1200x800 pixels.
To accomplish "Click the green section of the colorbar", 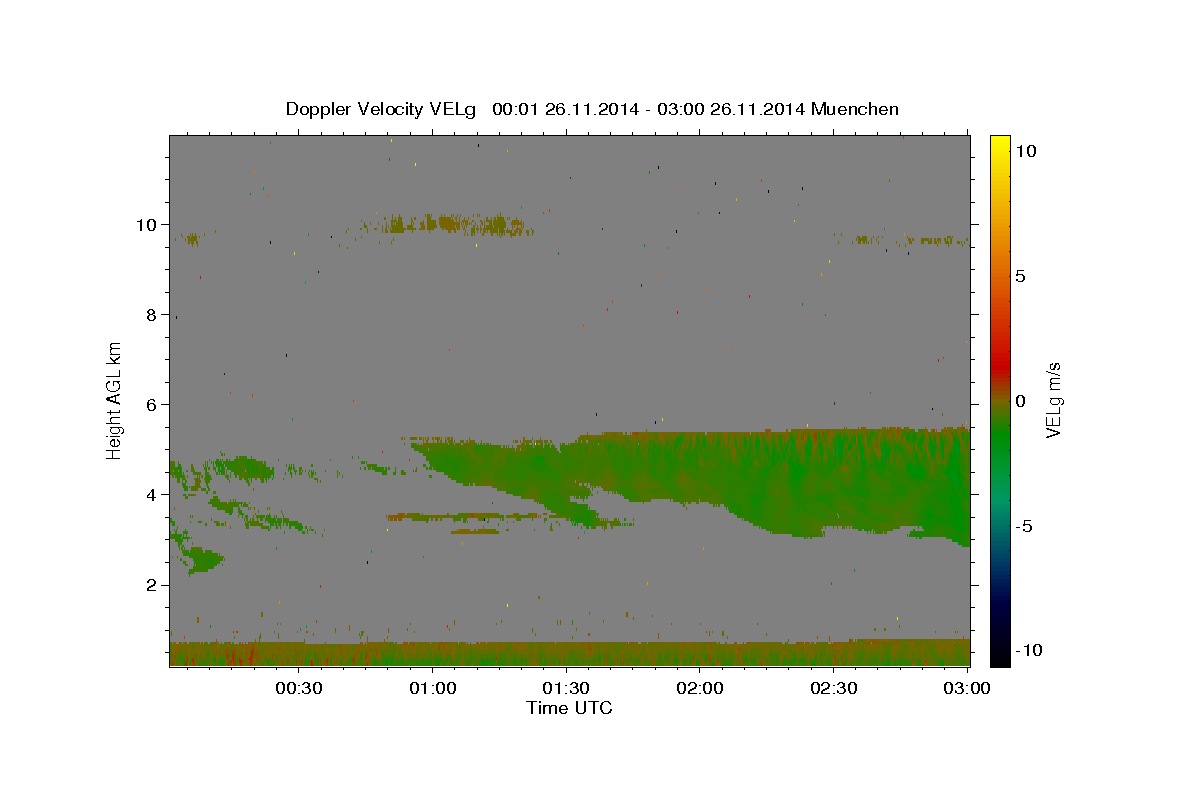I will point(1000,440).
